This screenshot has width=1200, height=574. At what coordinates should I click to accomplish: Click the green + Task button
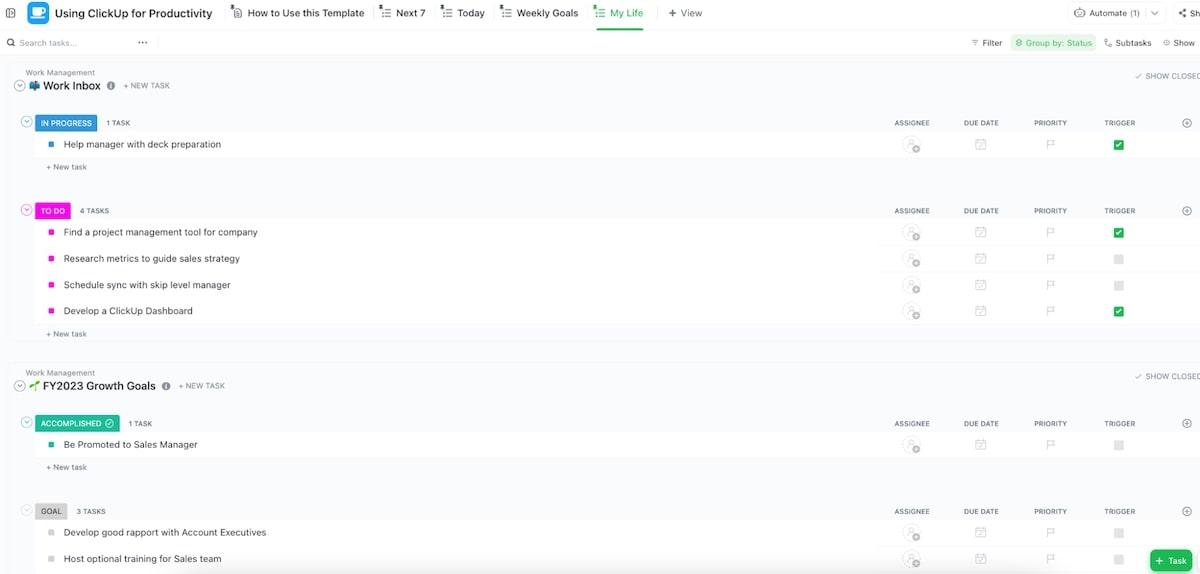pyautogui.click(x=1171, y=561)
